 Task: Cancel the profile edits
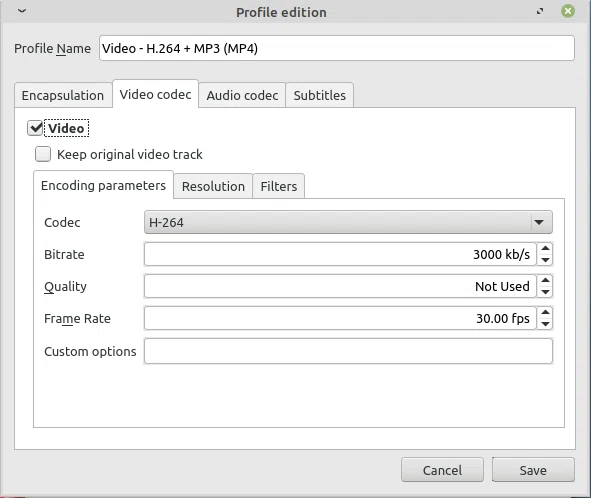[442, 470]
